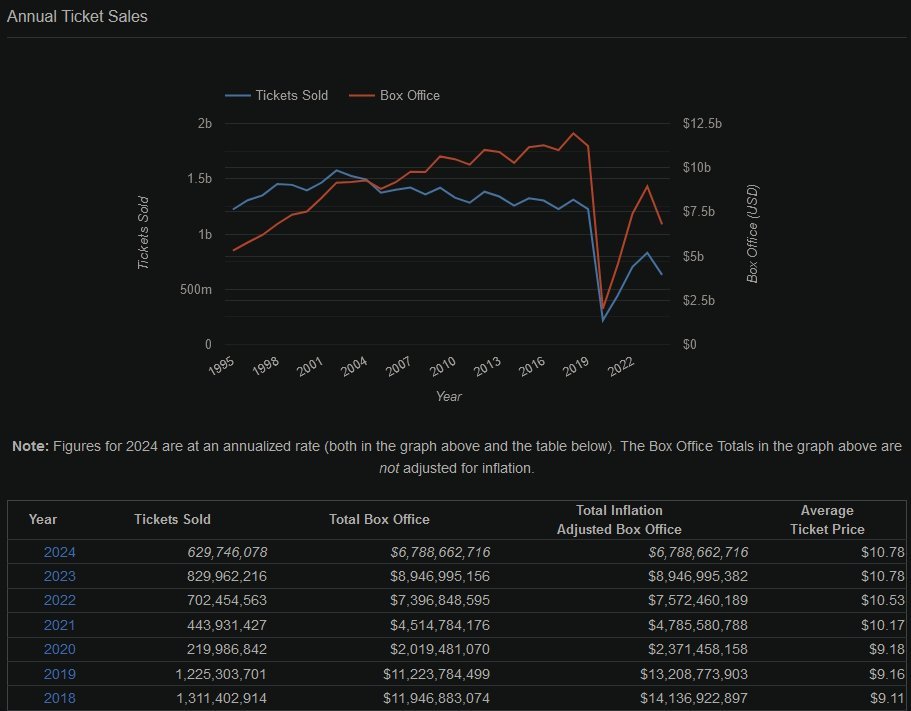Image resolution: width=911 pixels, height=711 pixels.
Task: Go to the 2021 year link
Action: tap(59, 626)
